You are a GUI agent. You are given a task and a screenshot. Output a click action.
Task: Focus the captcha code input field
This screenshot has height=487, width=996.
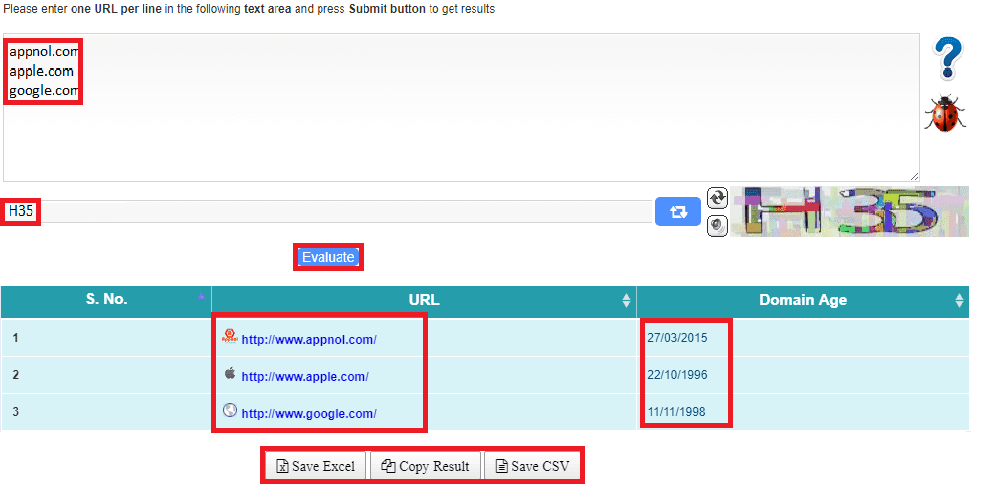327,211
